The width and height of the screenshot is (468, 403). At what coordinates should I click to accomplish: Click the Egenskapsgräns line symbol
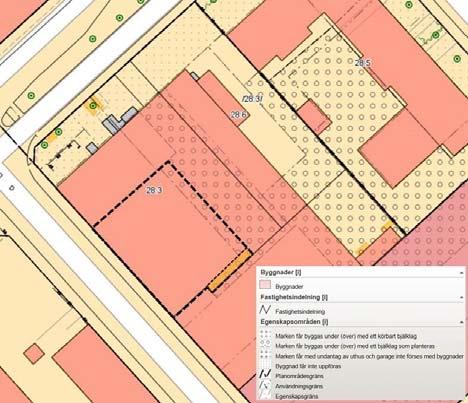[265, 395]
